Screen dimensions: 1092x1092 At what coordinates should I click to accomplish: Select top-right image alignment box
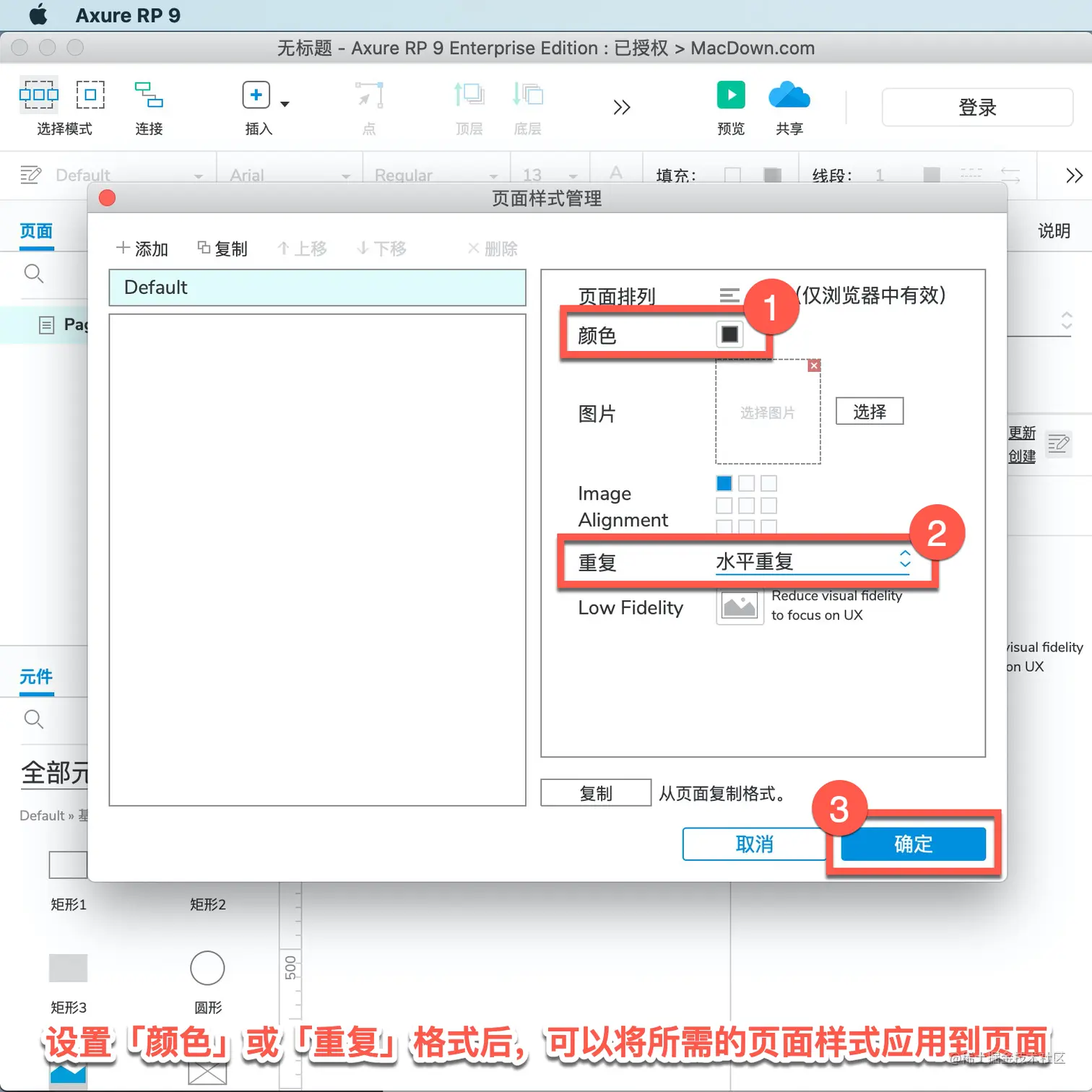point(769,483)
